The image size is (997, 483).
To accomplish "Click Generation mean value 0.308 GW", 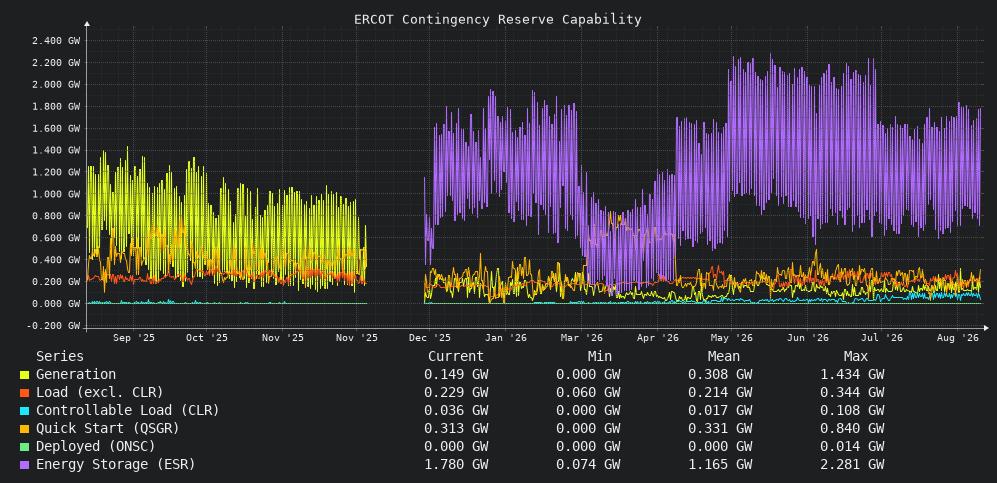I will point(720,375).
